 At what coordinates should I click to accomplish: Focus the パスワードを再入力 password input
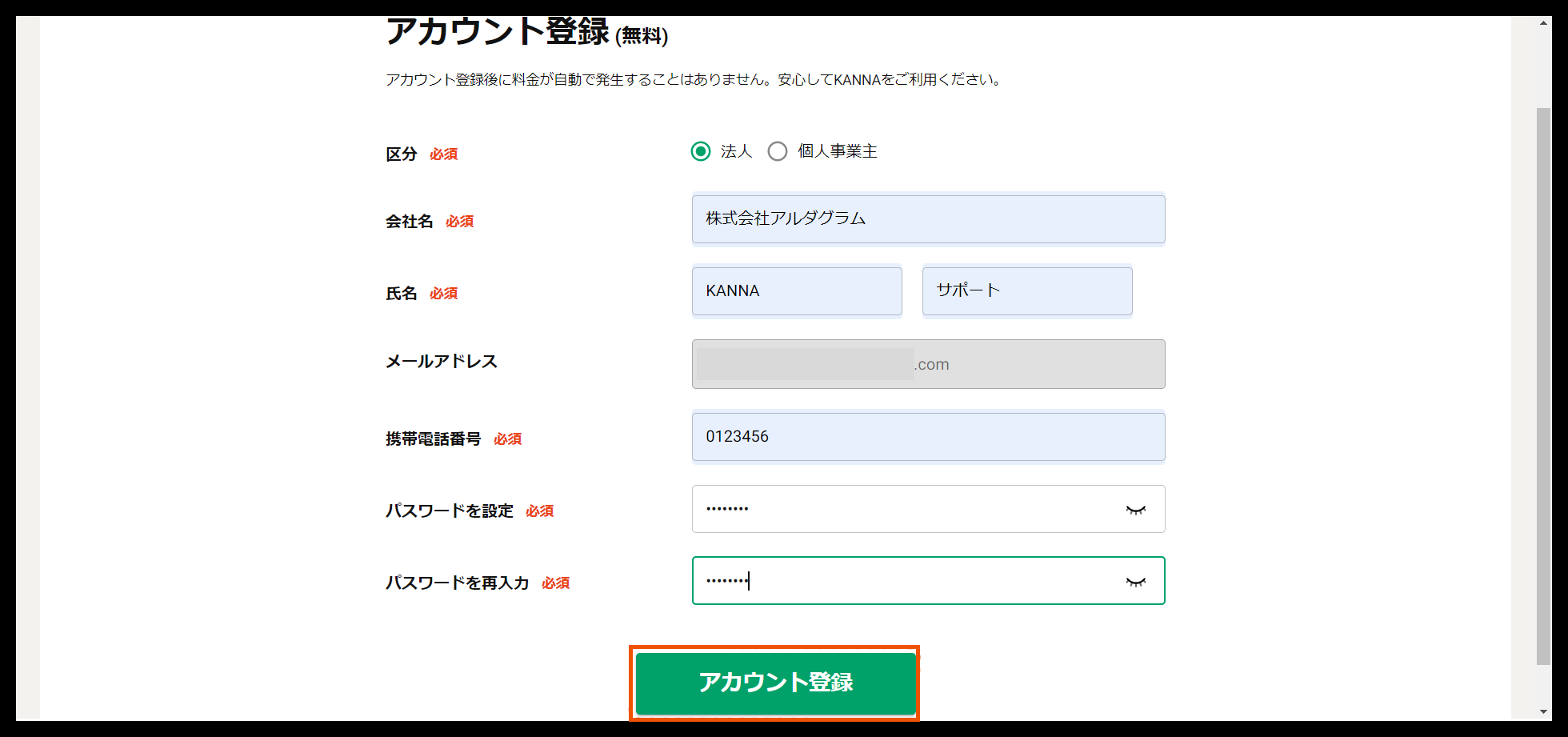coord(880,581)
